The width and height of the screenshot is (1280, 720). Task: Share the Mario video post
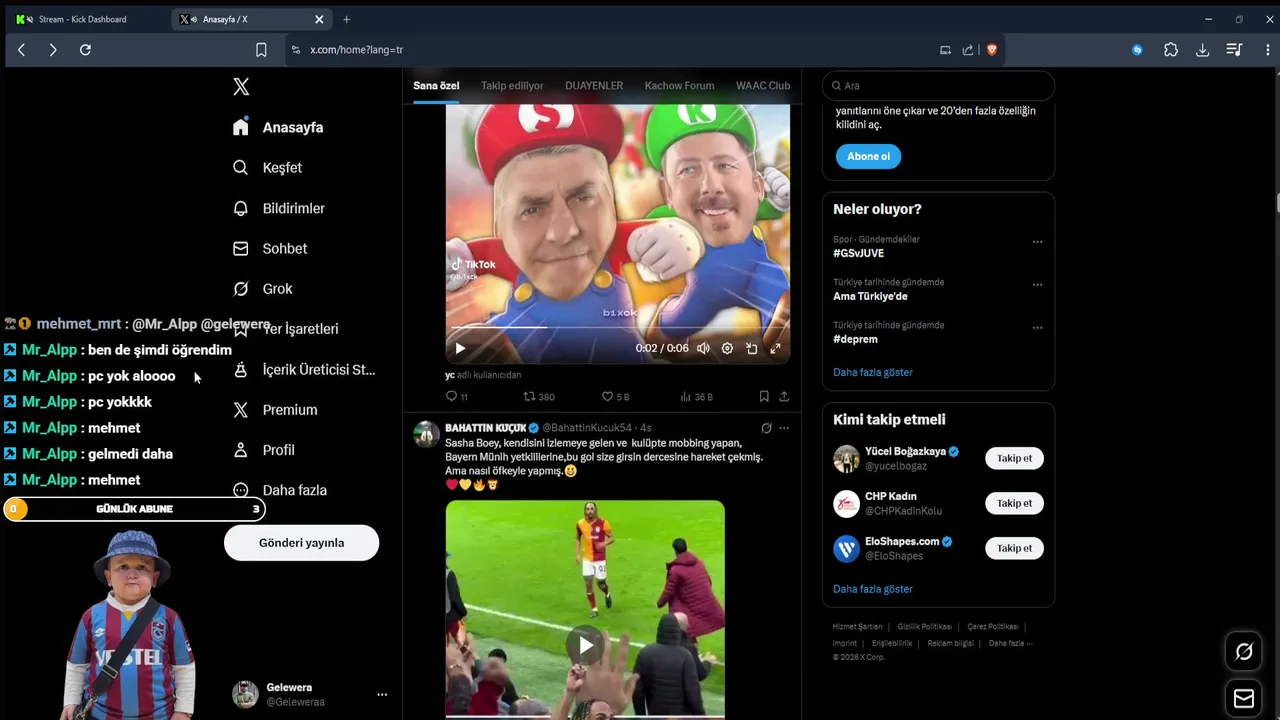pyautogui.click(x=784, y=397)
